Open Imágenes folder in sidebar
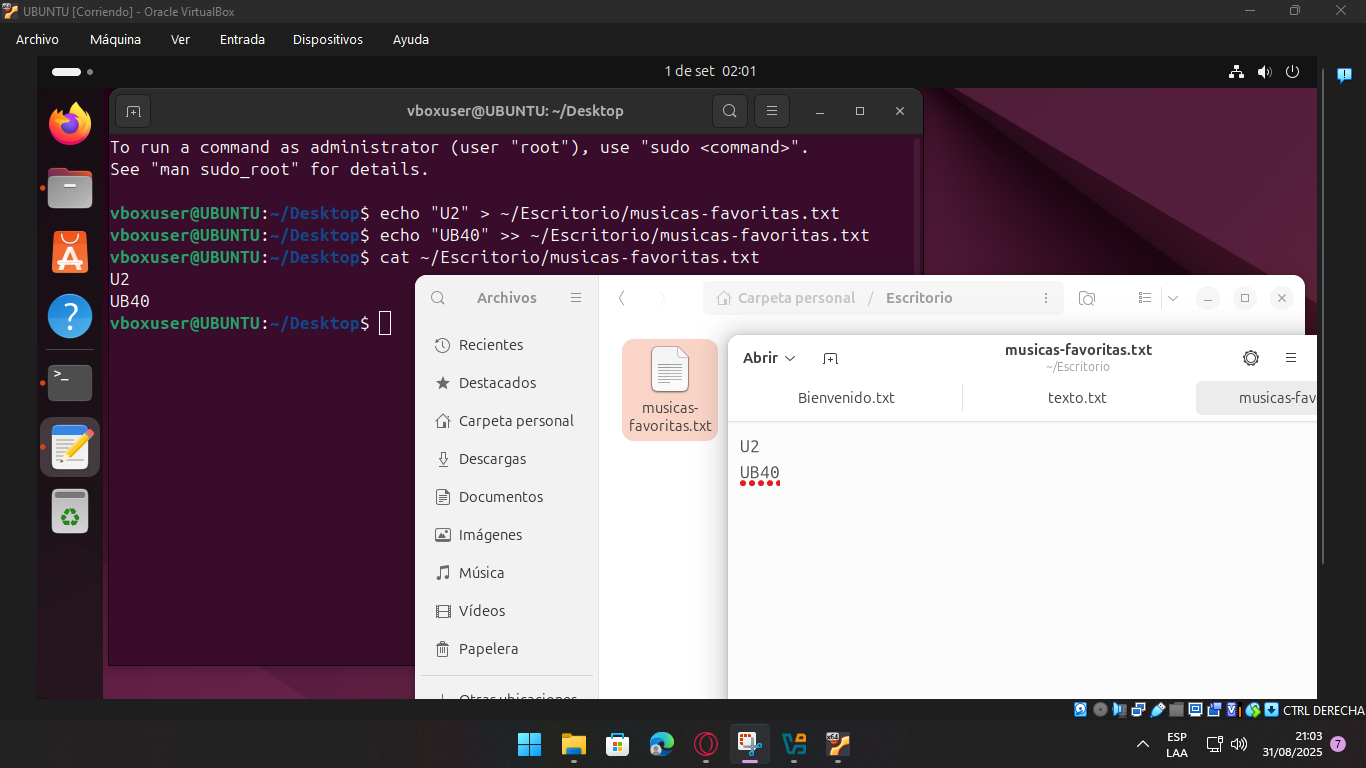Image resolution: width=1366 pixels, height=768 pixels. 509,535
